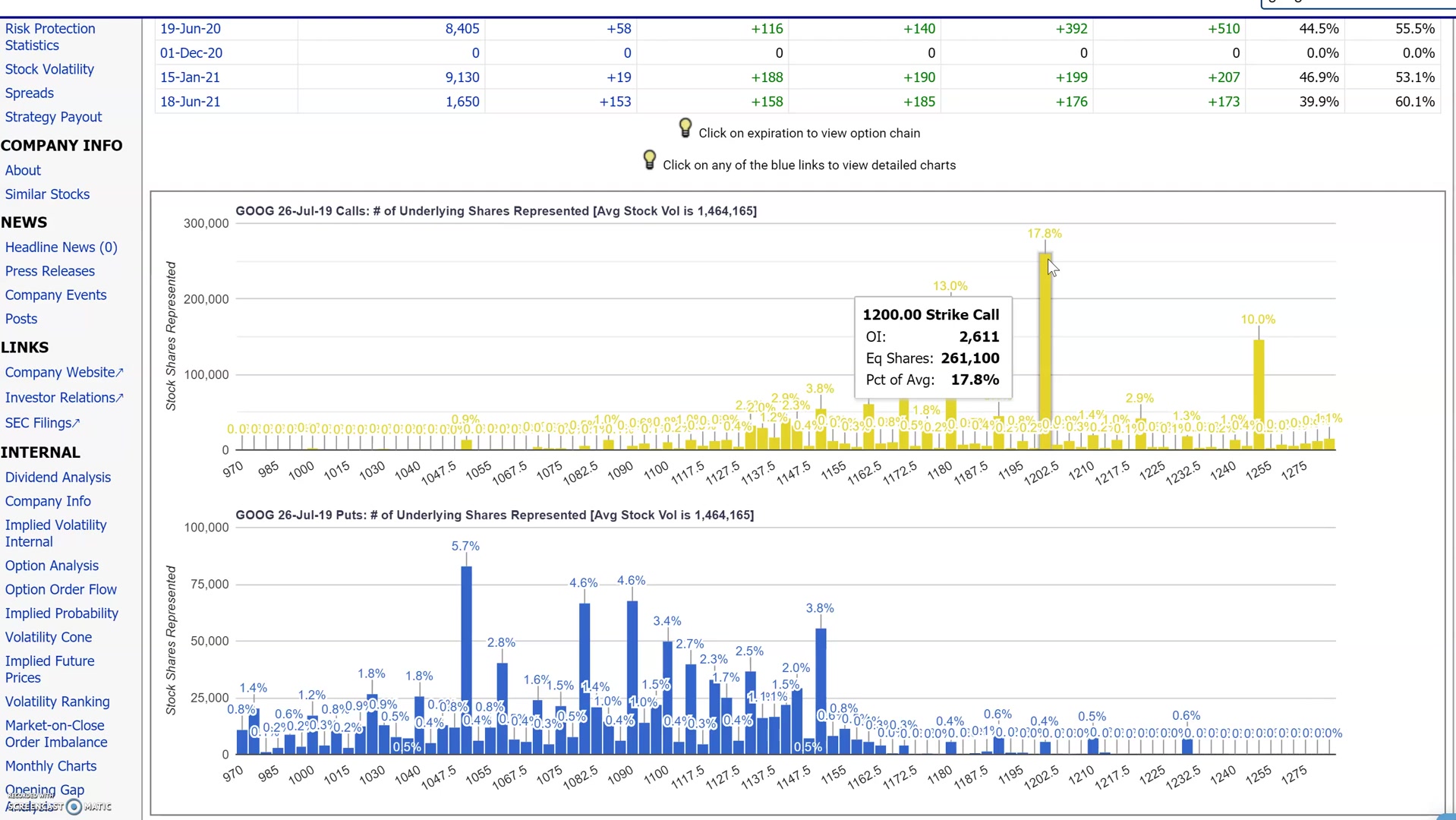Open the Volatility Cone page
The height and width of the screenshot is (820, 1456).
[48, 638]
